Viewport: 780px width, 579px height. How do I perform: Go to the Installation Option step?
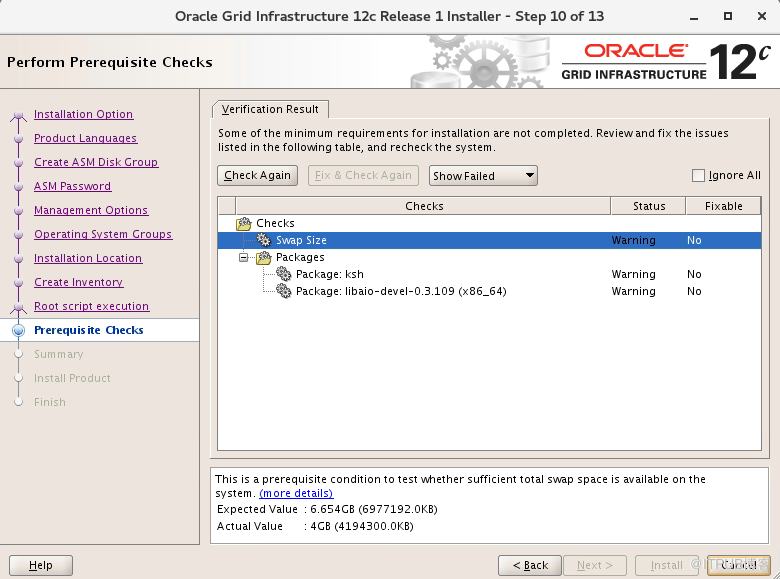click(x=84, y=114)
